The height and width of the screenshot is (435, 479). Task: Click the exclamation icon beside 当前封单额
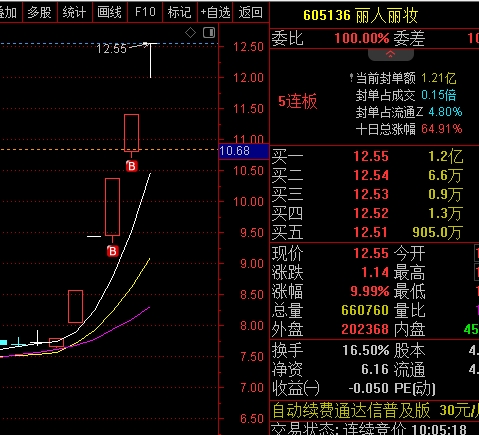click(x=351, y=78)
